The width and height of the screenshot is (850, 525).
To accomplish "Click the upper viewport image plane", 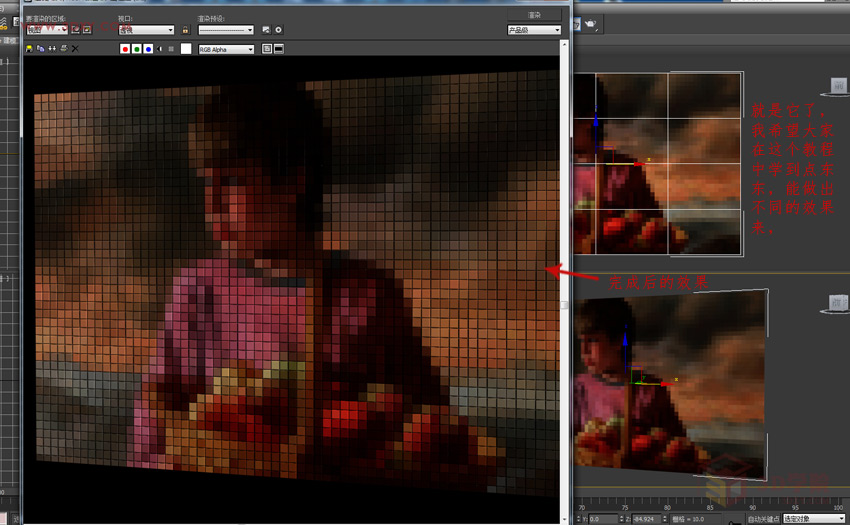I will click(x=658, y=164).
